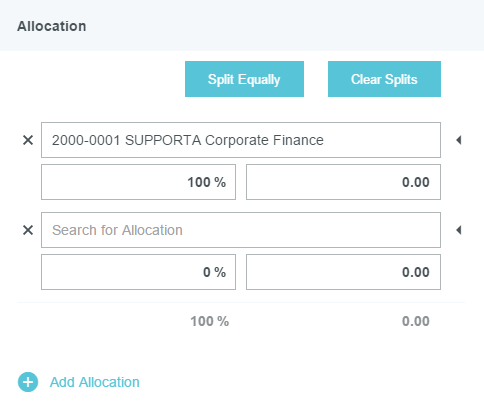Expand arrow beside Search for Allocation field

[x=459, y=230]
